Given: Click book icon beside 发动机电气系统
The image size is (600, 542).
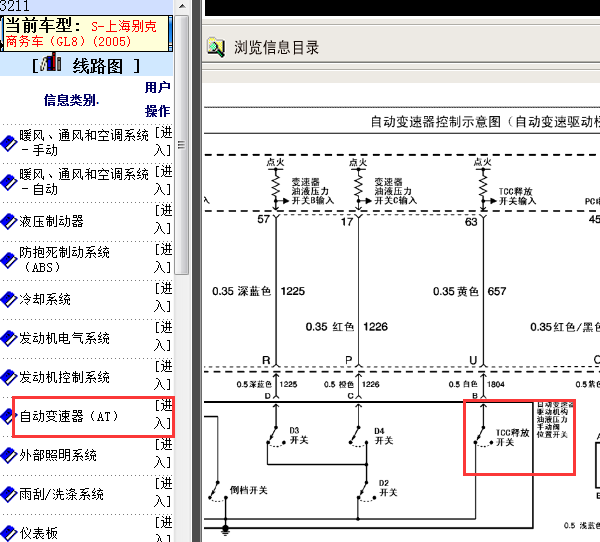Looking at the screenshot, I should pyautogui.click(x=8, y=338).
